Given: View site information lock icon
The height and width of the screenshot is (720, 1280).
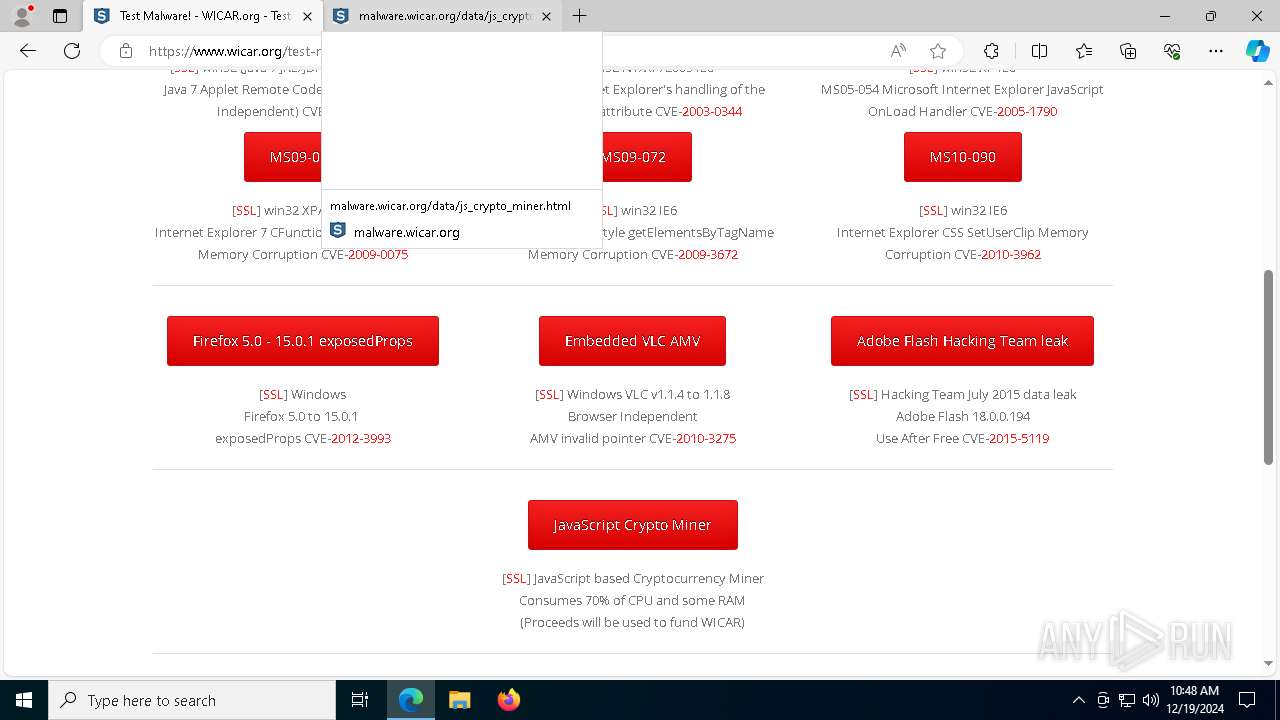Looking at the screenshot, I should click(125, 51).
